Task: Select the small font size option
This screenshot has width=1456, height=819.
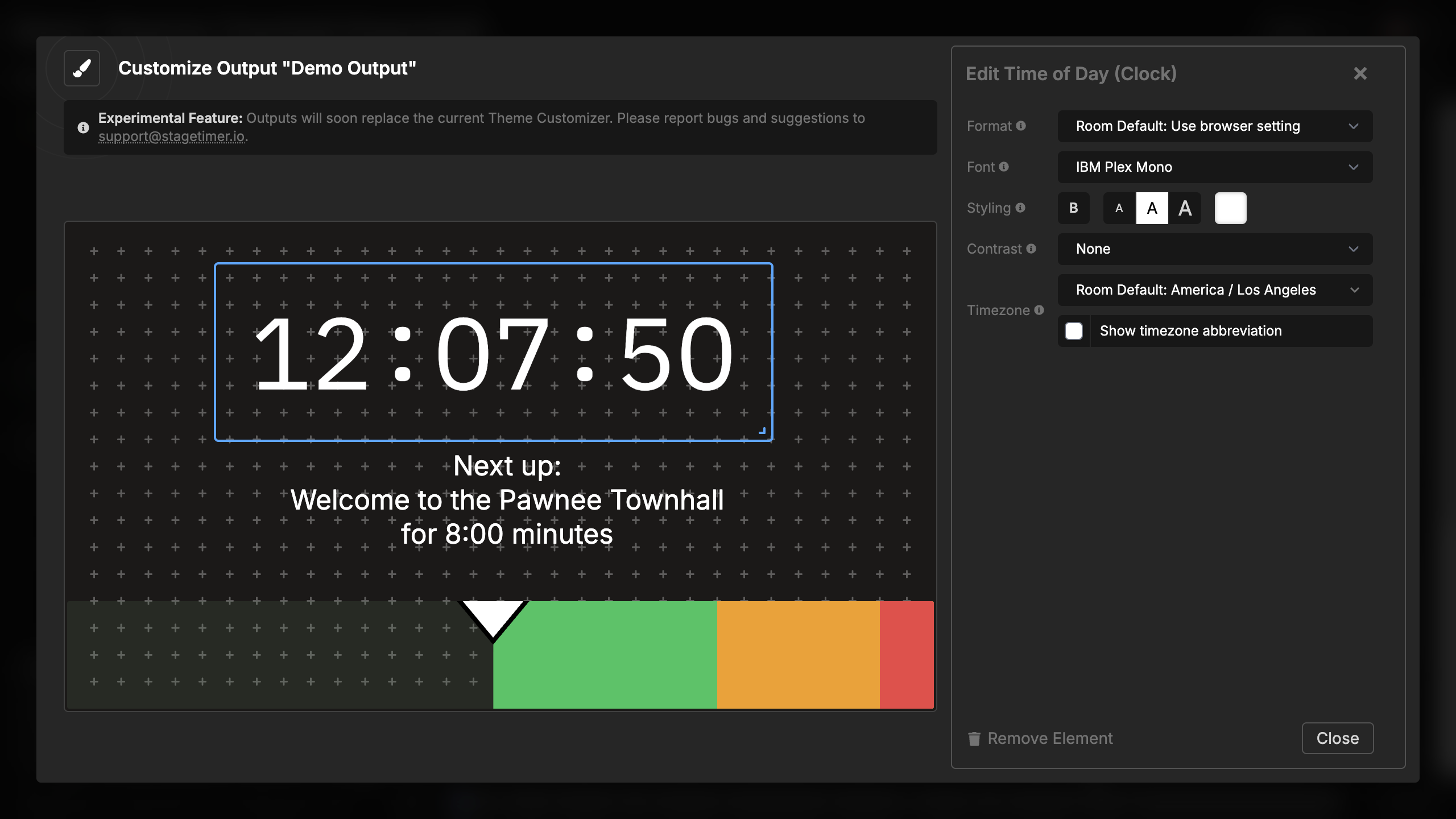Action: click(x=1119, y=208)
